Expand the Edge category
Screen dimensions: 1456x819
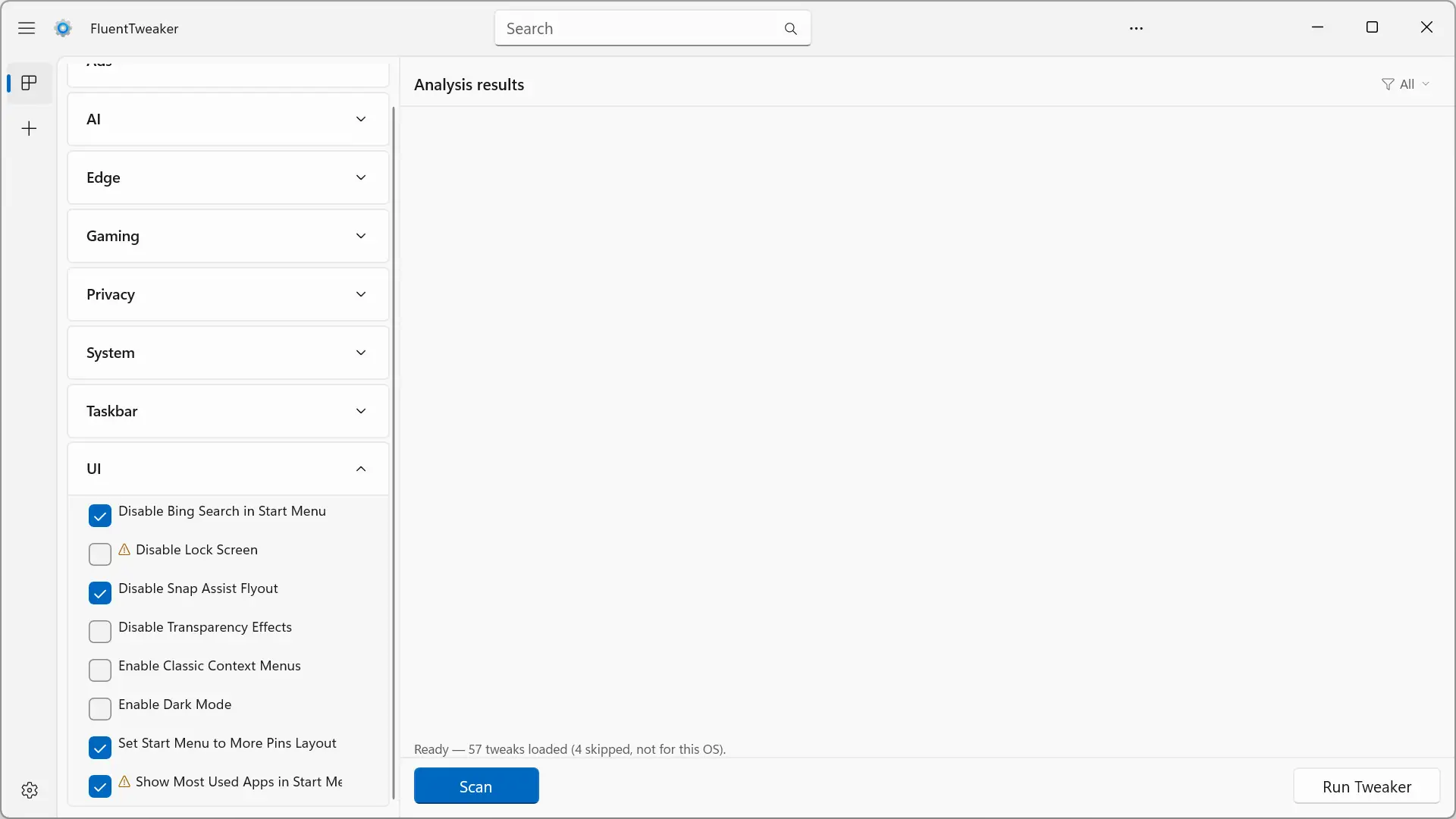(x=228, y=177)
